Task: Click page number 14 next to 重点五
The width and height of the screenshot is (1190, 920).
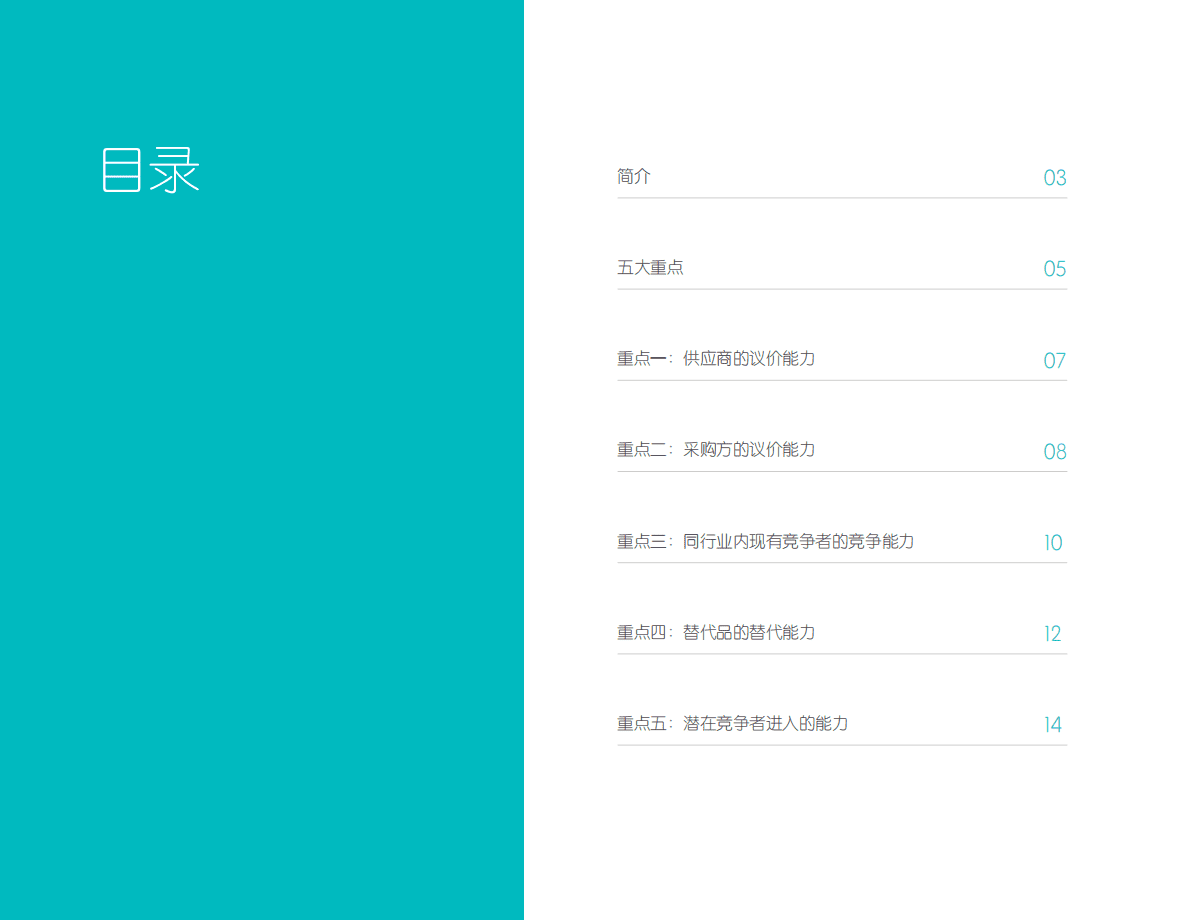Action: point(1053,725)
